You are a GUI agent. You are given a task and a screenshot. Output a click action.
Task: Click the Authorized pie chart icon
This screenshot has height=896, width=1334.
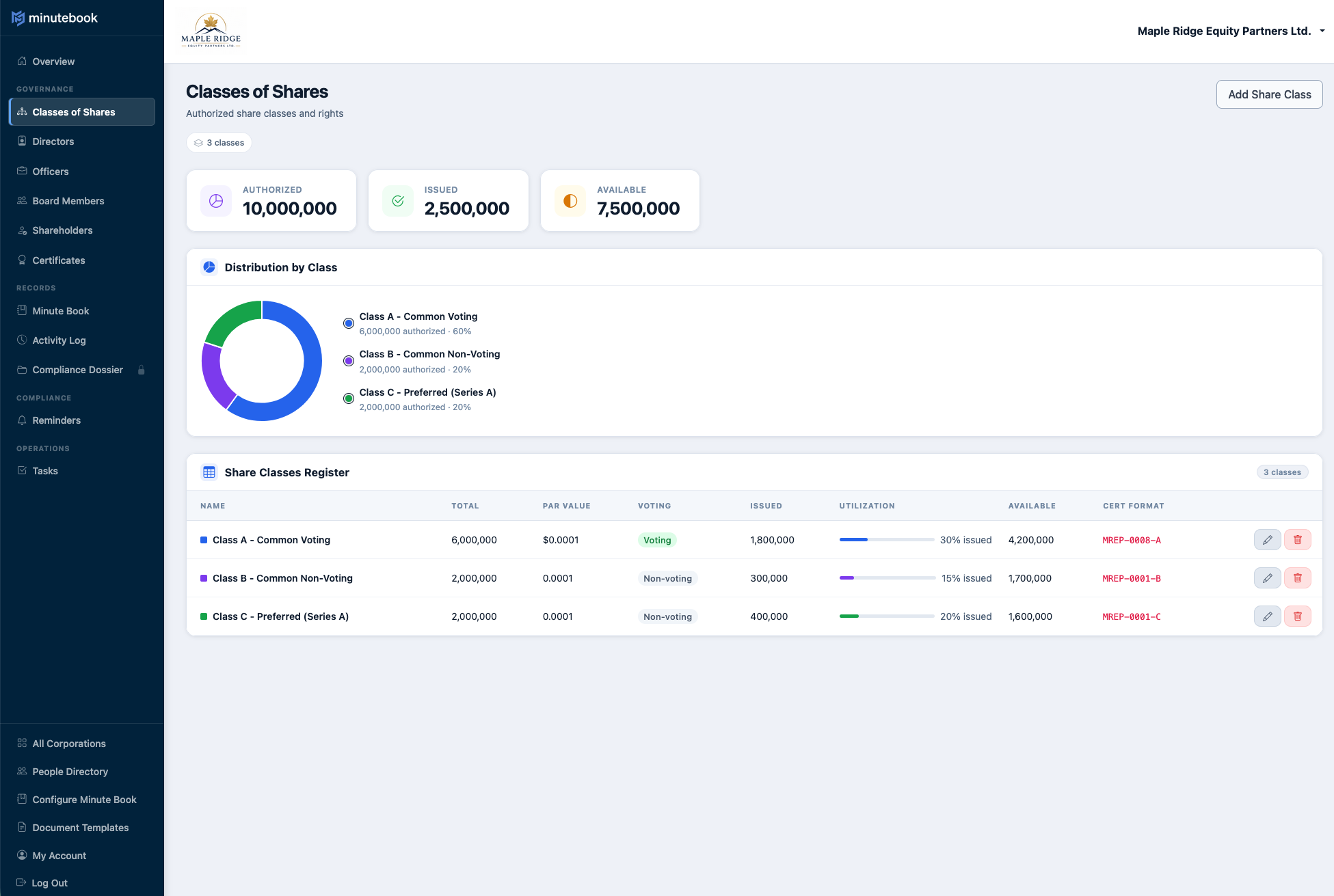tap(216, 201)
